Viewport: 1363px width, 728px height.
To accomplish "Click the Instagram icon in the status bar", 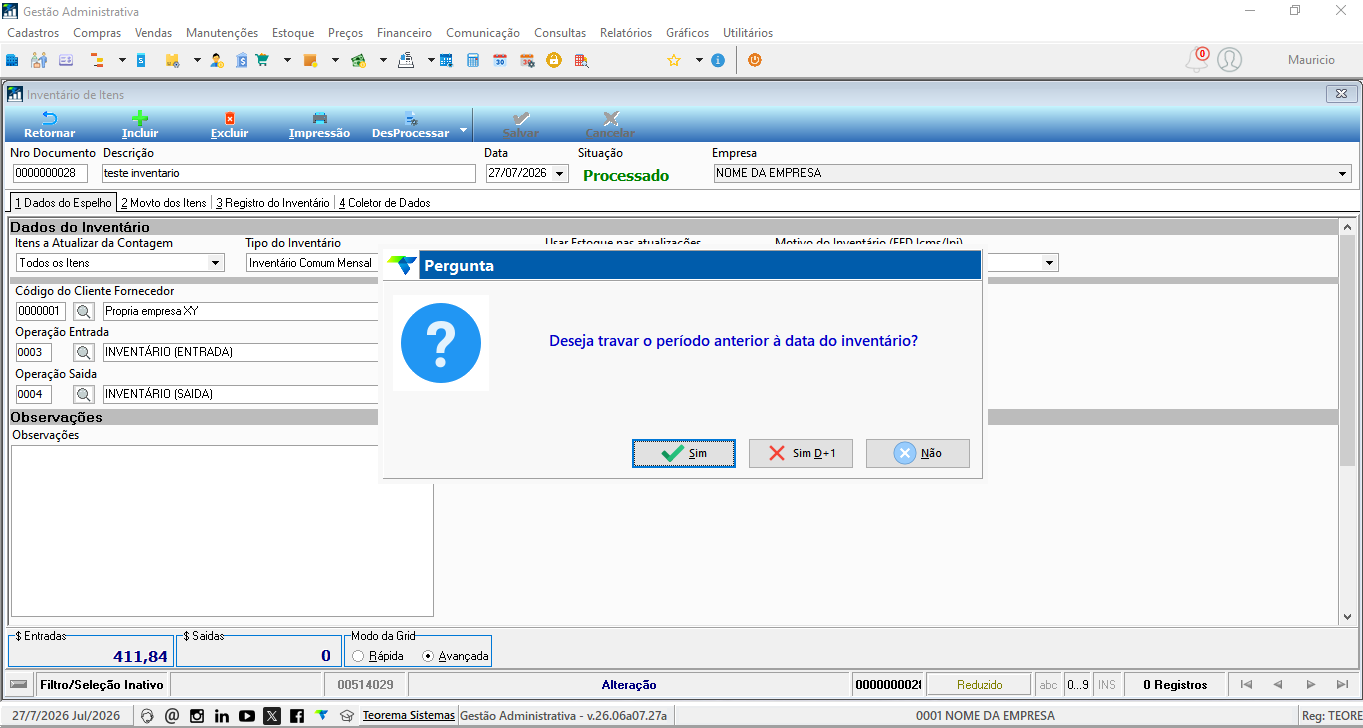I will pos(197,716).
